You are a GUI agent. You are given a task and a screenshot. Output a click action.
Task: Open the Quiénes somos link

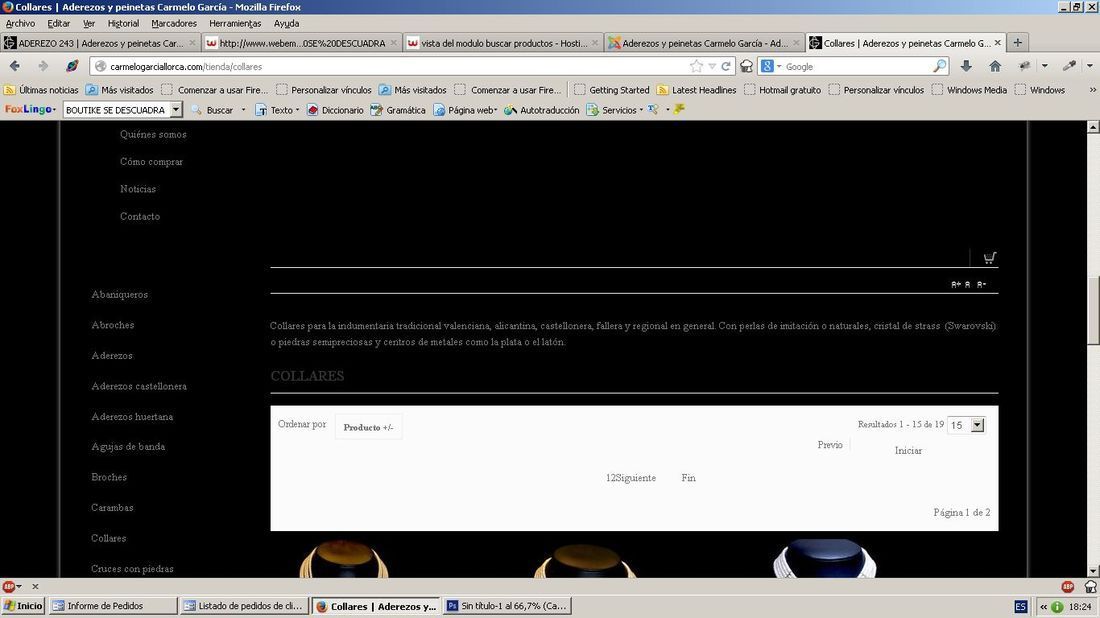point(153,134)
